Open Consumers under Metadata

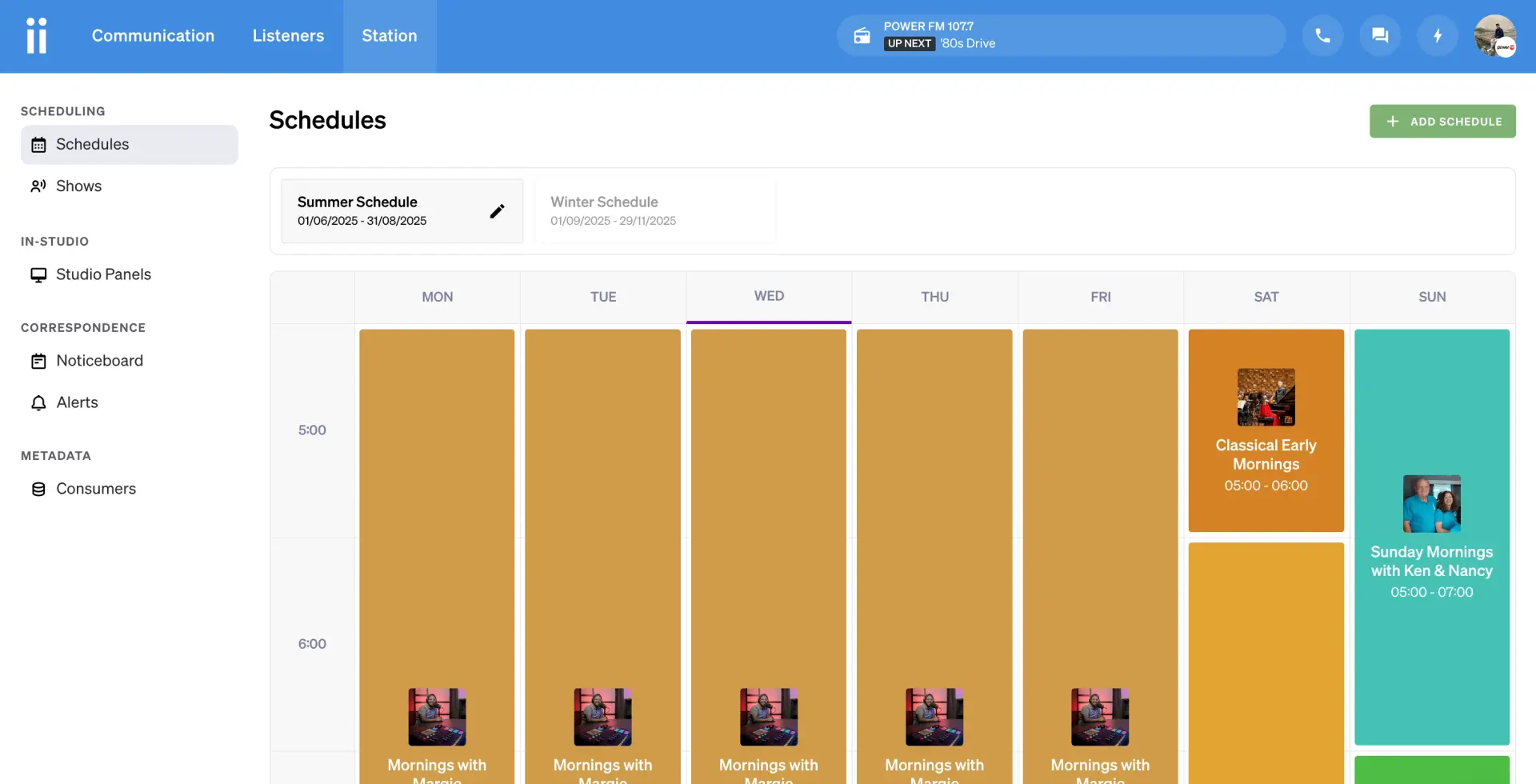pyautogui.click(x=95, y=489)
